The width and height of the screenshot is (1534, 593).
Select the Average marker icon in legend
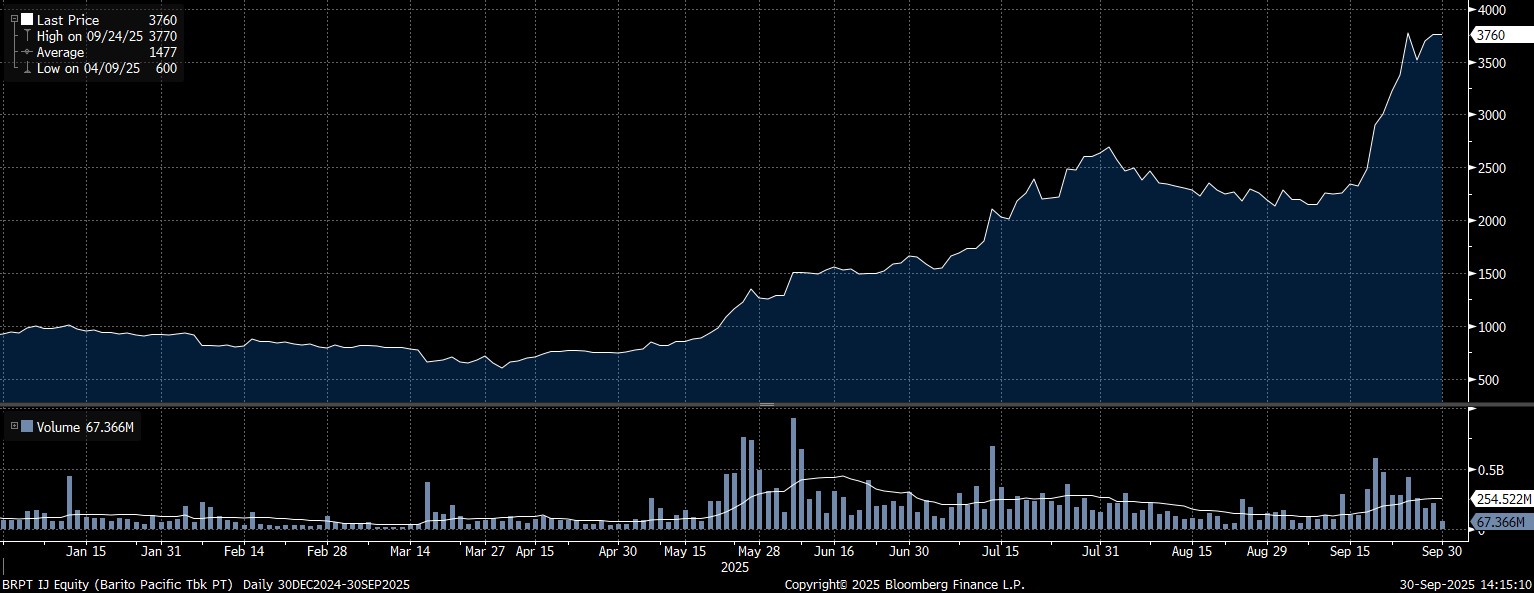(27, 52)
